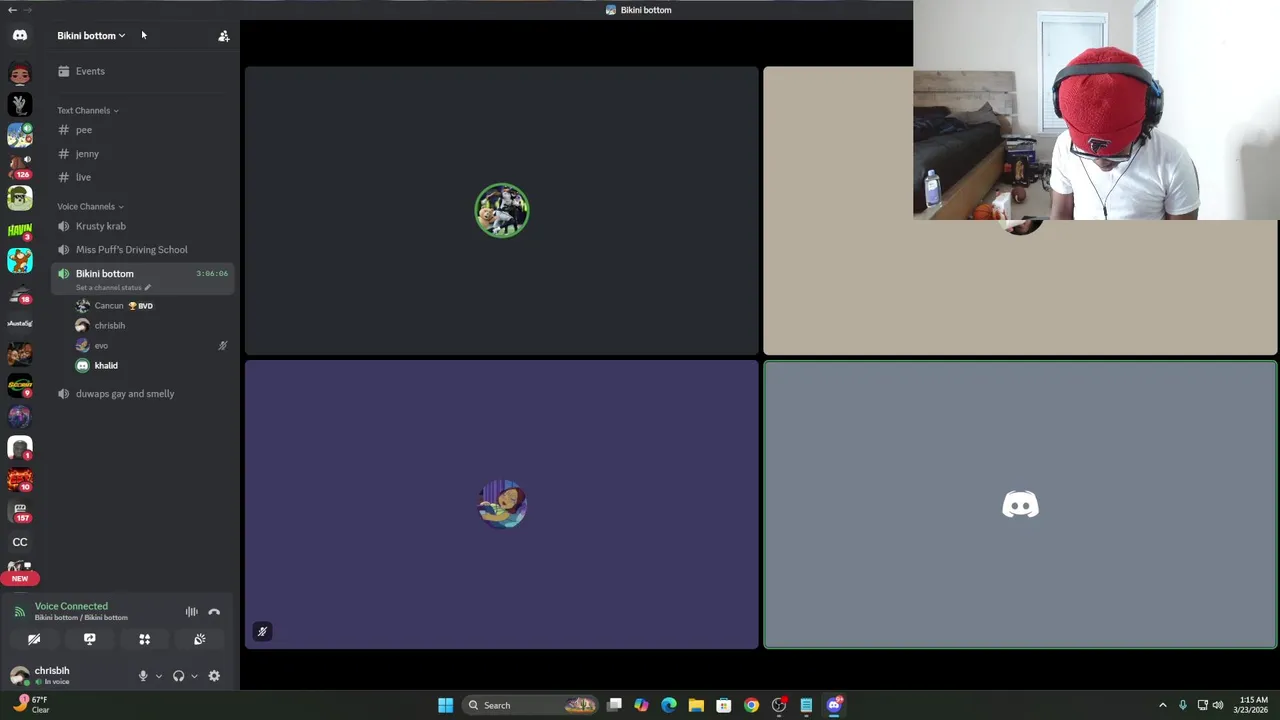This screenshot has height=720, width=1280.
Task: Open the taskbar clock showing 1:15 AM
Action: 1253,705
